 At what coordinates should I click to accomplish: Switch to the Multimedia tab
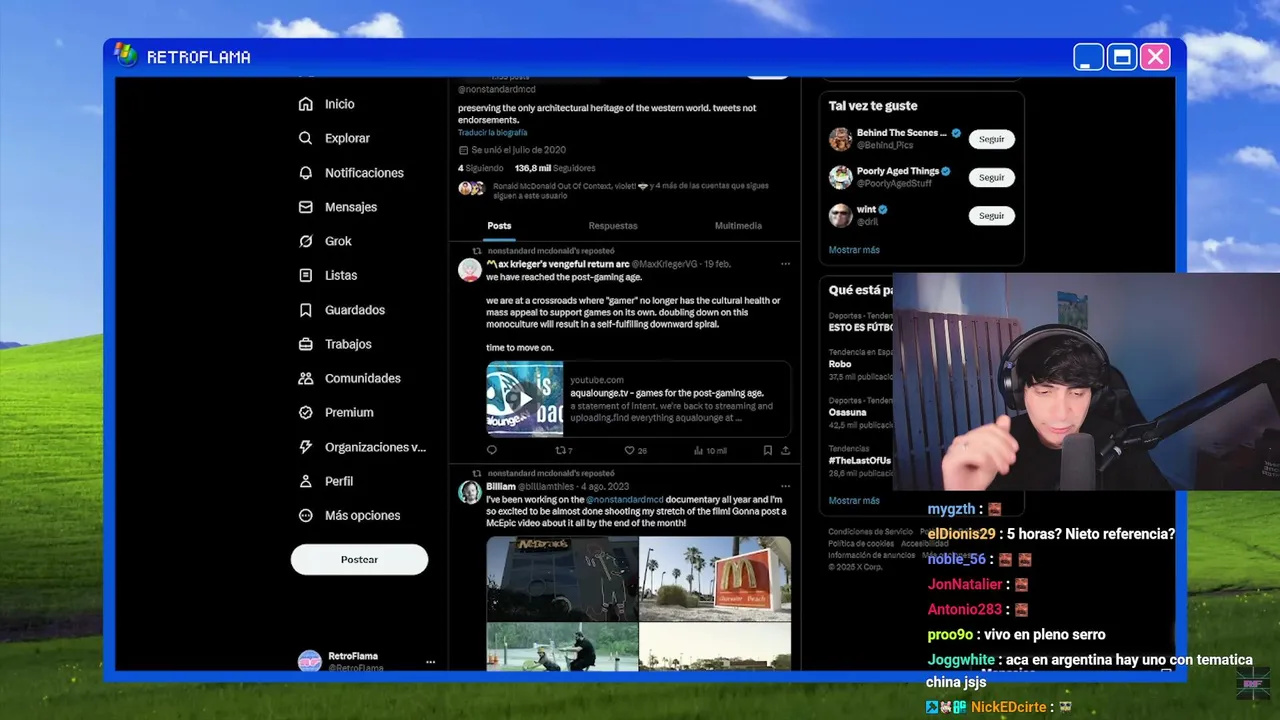tap(738, 226)
